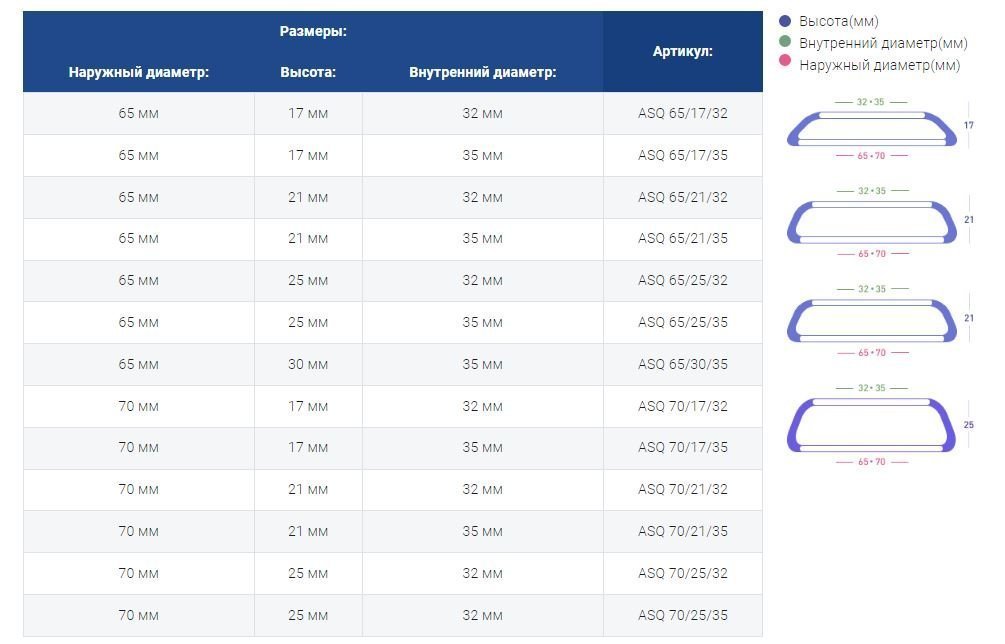This screenshot has width=1005, height=644.
Task: Choose the ASQ 70/25/35 article cell
Action: [683, 615]
